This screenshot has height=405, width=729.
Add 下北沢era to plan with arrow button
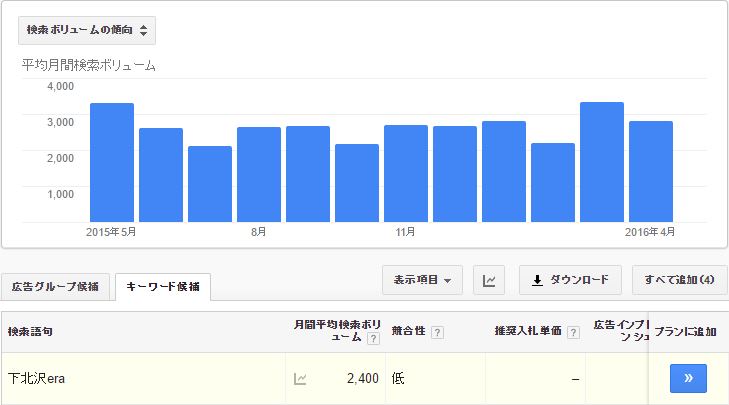[x=688, y=378]
